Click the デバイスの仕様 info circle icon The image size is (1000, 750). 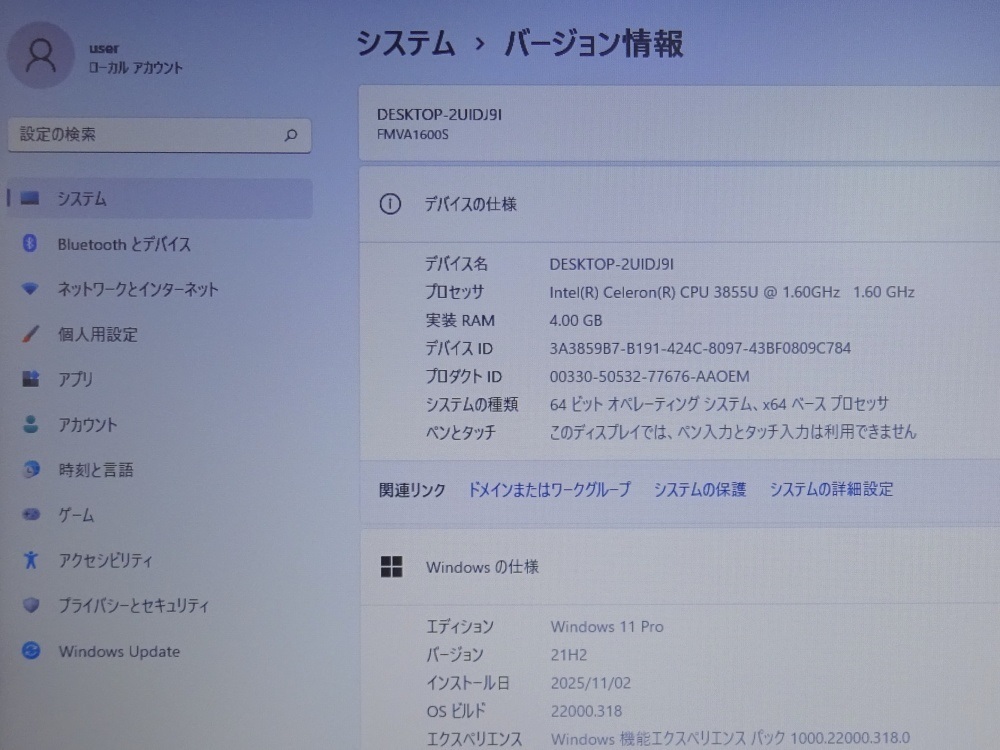click(390, 204)
